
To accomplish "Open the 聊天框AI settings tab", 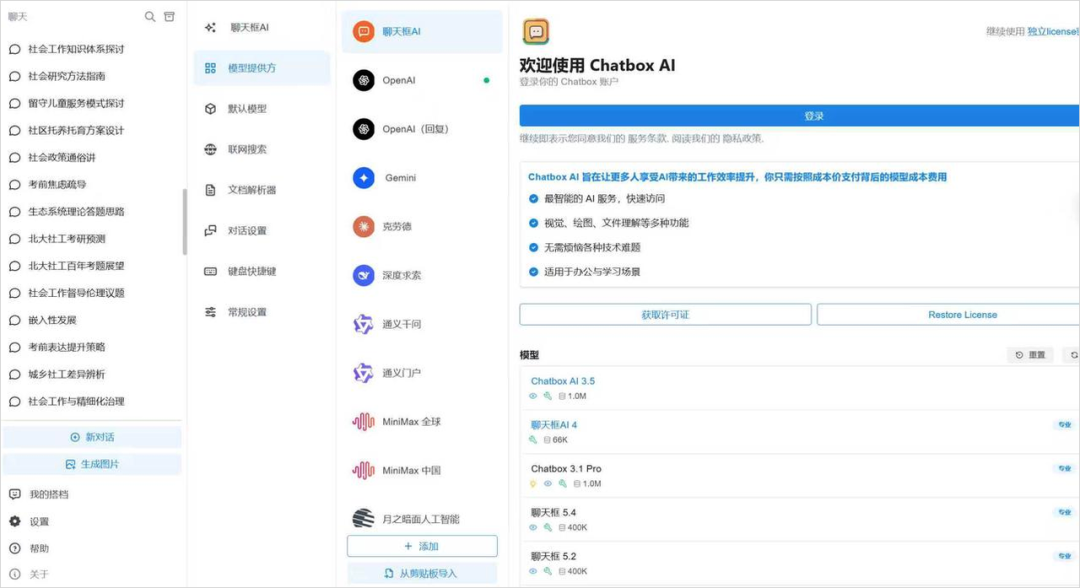I will coord(262,28).
